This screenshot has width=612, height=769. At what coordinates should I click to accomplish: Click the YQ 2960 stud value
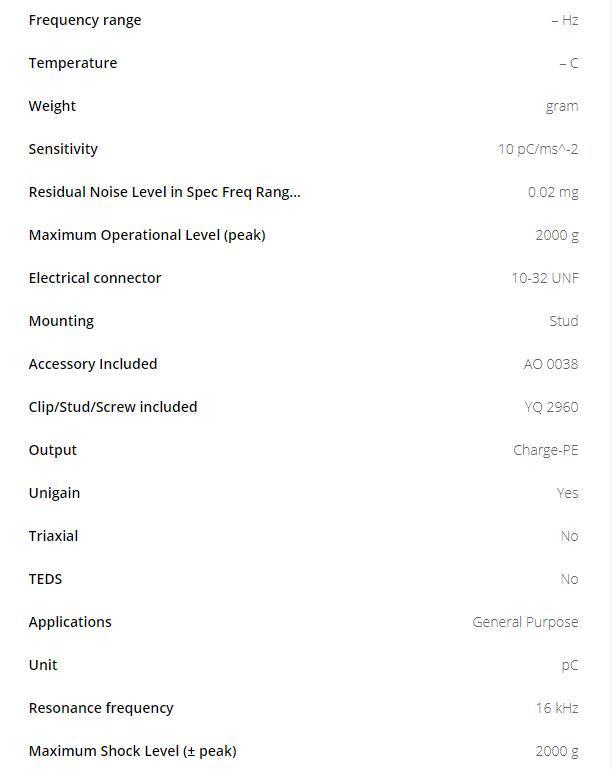(551, 407)
